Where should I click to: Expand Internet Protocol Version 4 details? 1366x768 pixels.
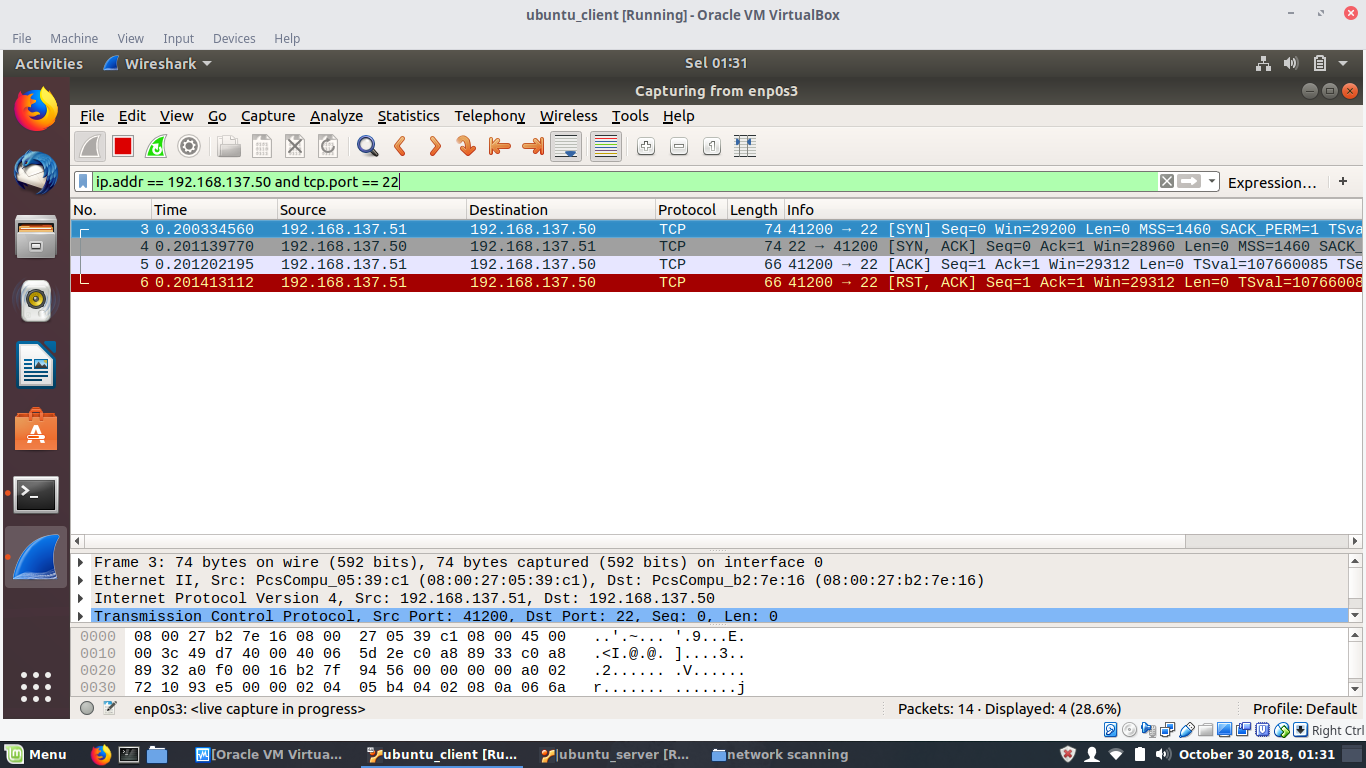pyautogui.click(x=82, y=598)
